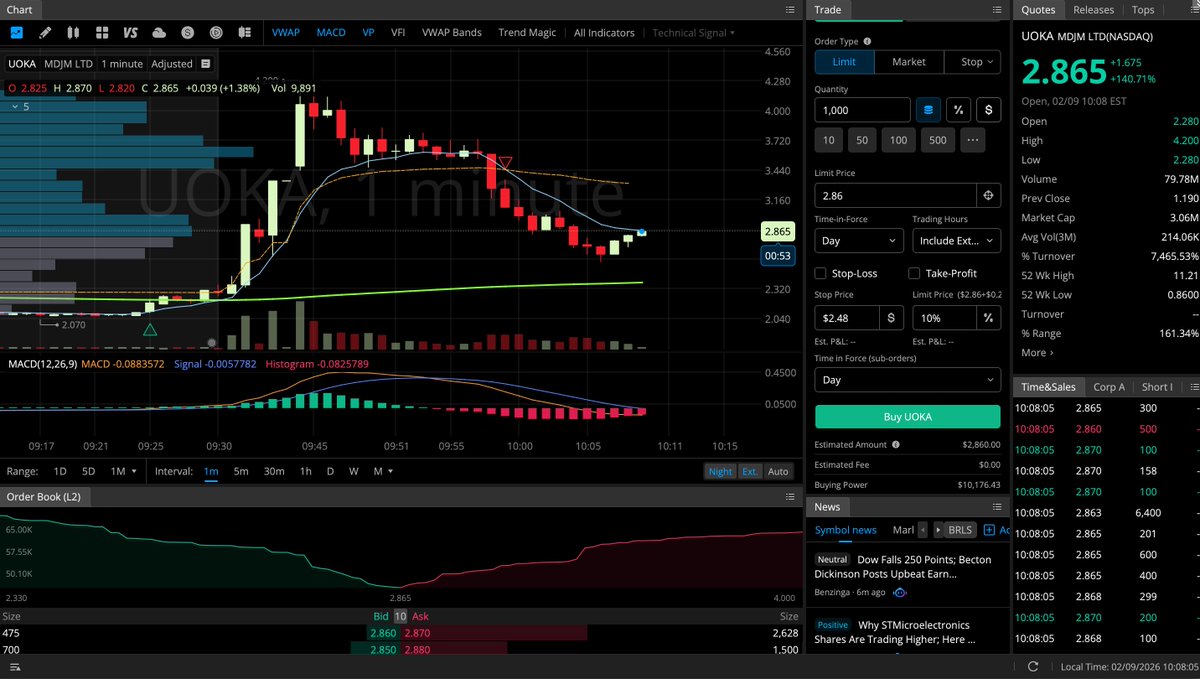Click add tab icon in News panel
The height and width of the screenshot is (679, 1200).
[x=989, y=530]
